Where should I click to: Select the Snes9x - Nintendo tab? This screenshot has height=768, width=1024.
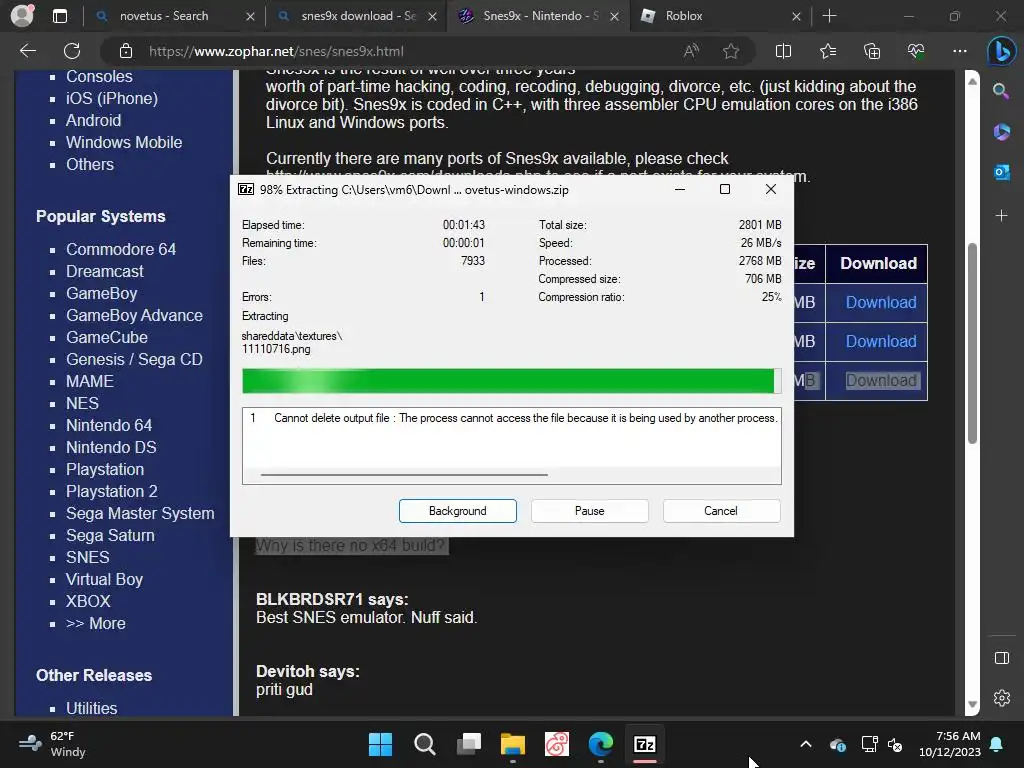(x=537, y=16)
